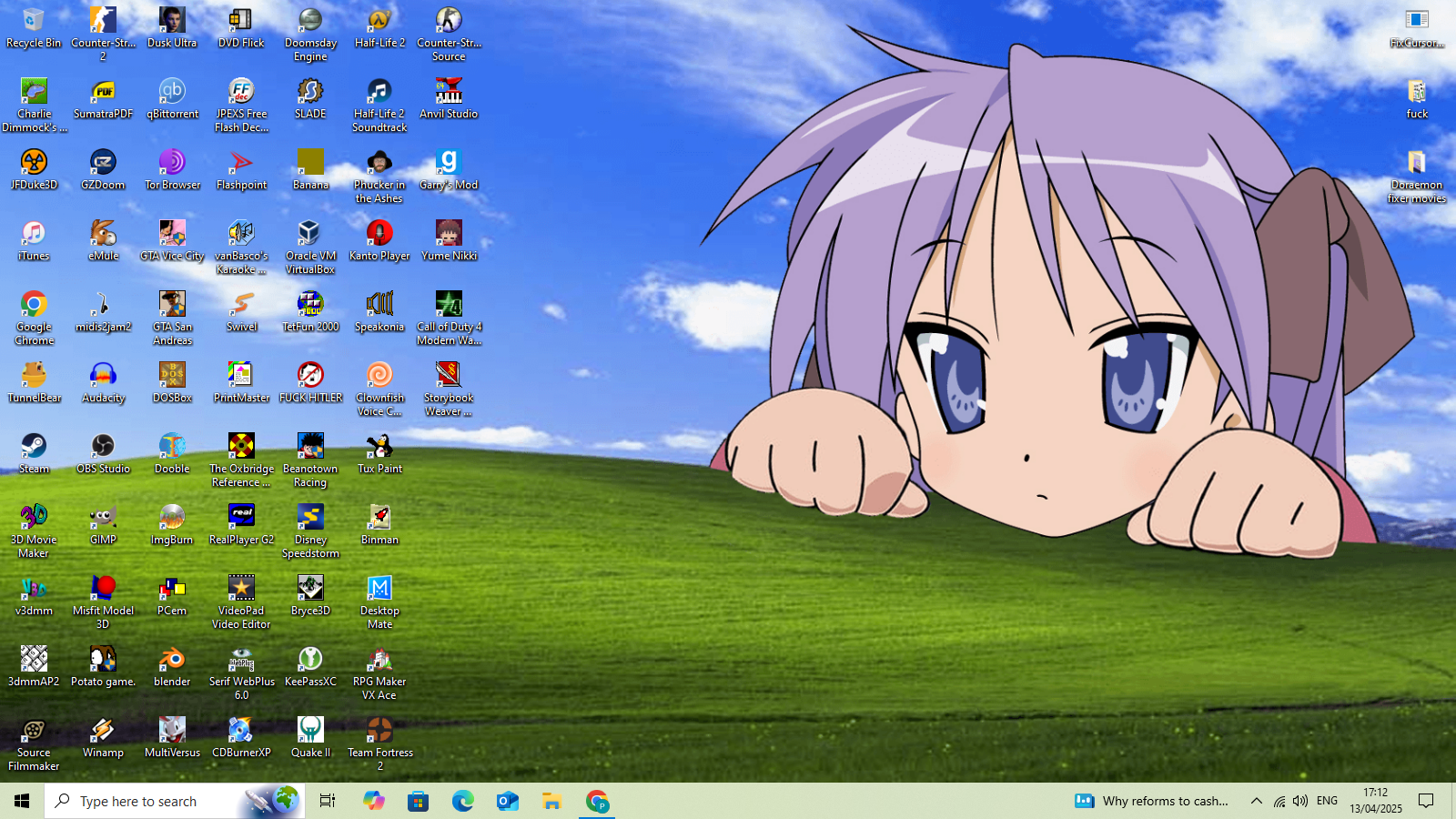Launch Audacity from the desktop
Viewport: 1456px width, 819px height.
(x=103, y=382)
